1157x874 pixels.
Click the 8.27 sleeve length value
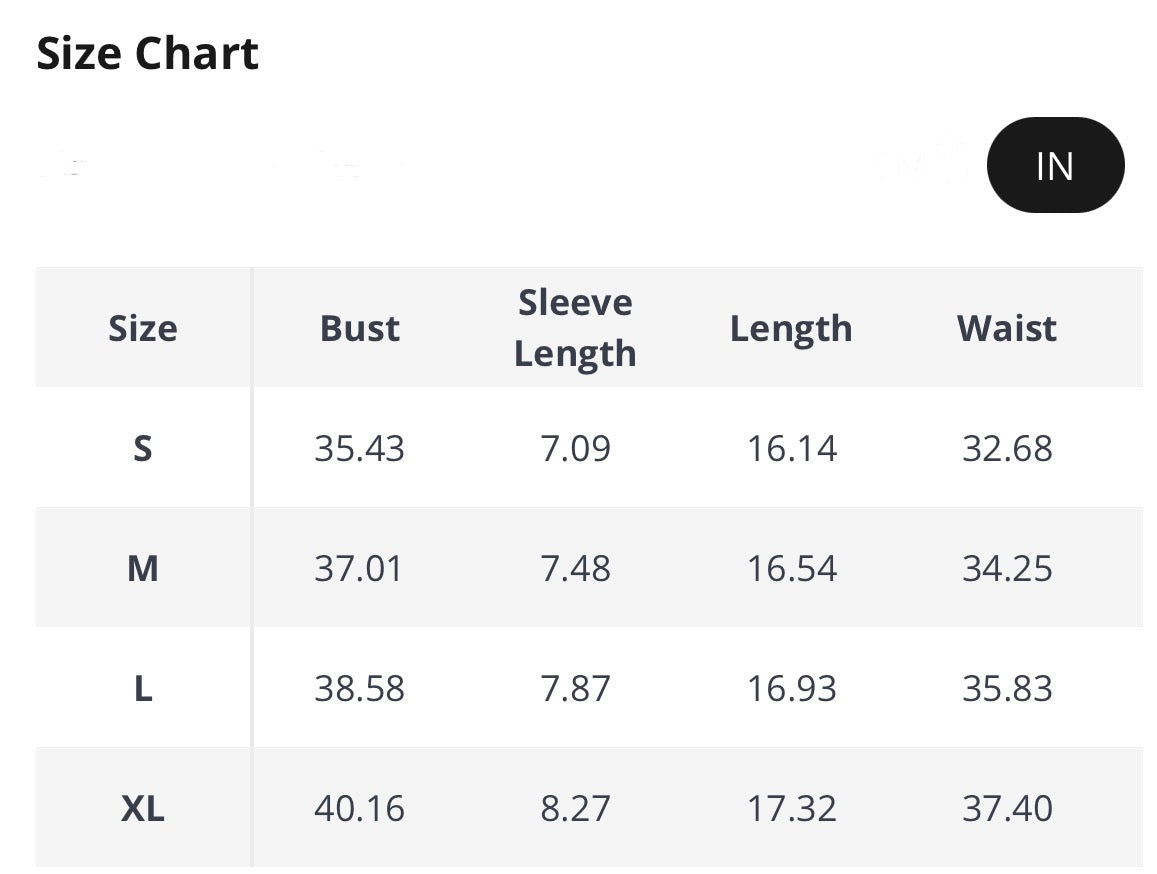coord(575,808)
